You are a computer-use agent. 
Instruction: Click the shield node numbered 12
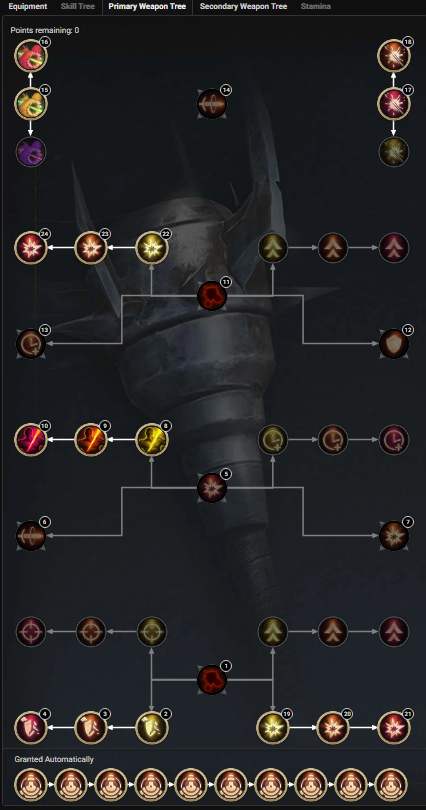(394, 344)
